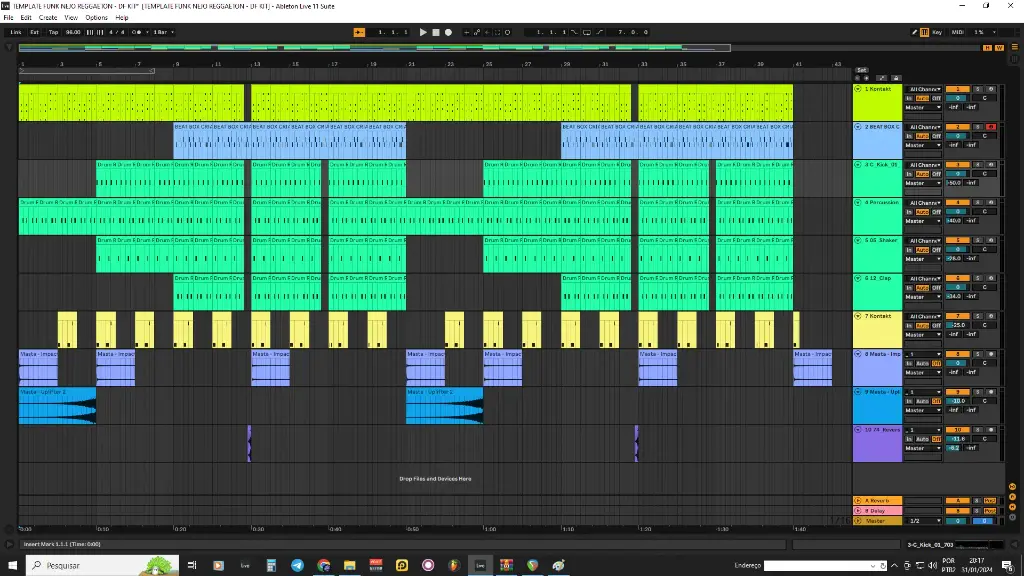1024x576 pixels.
Task: Click the Re-enable Automation arrow icon
Action: click(487, 32)
